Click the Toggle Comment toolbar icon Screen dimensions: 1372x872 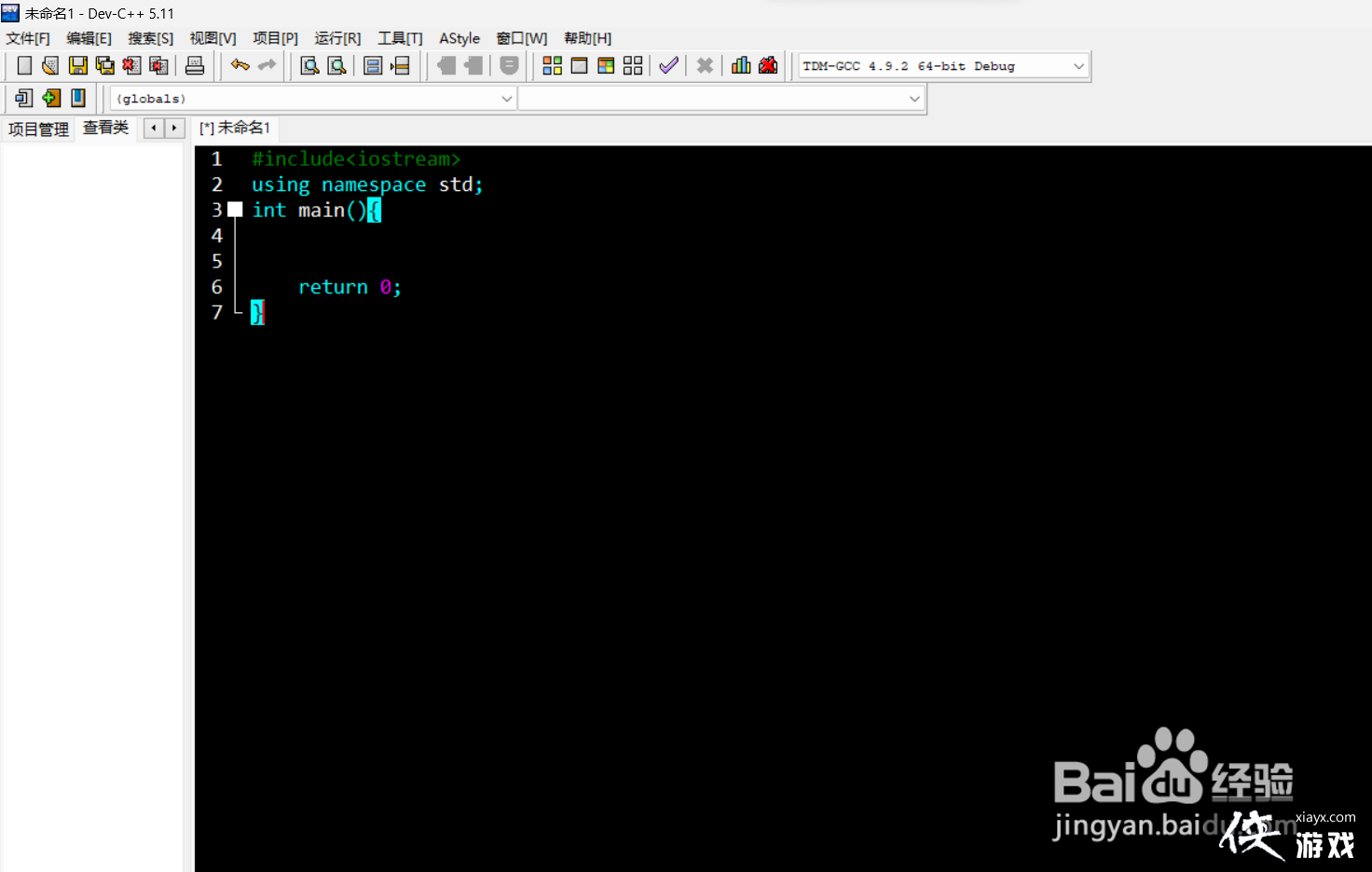click(x=509, y=65)
